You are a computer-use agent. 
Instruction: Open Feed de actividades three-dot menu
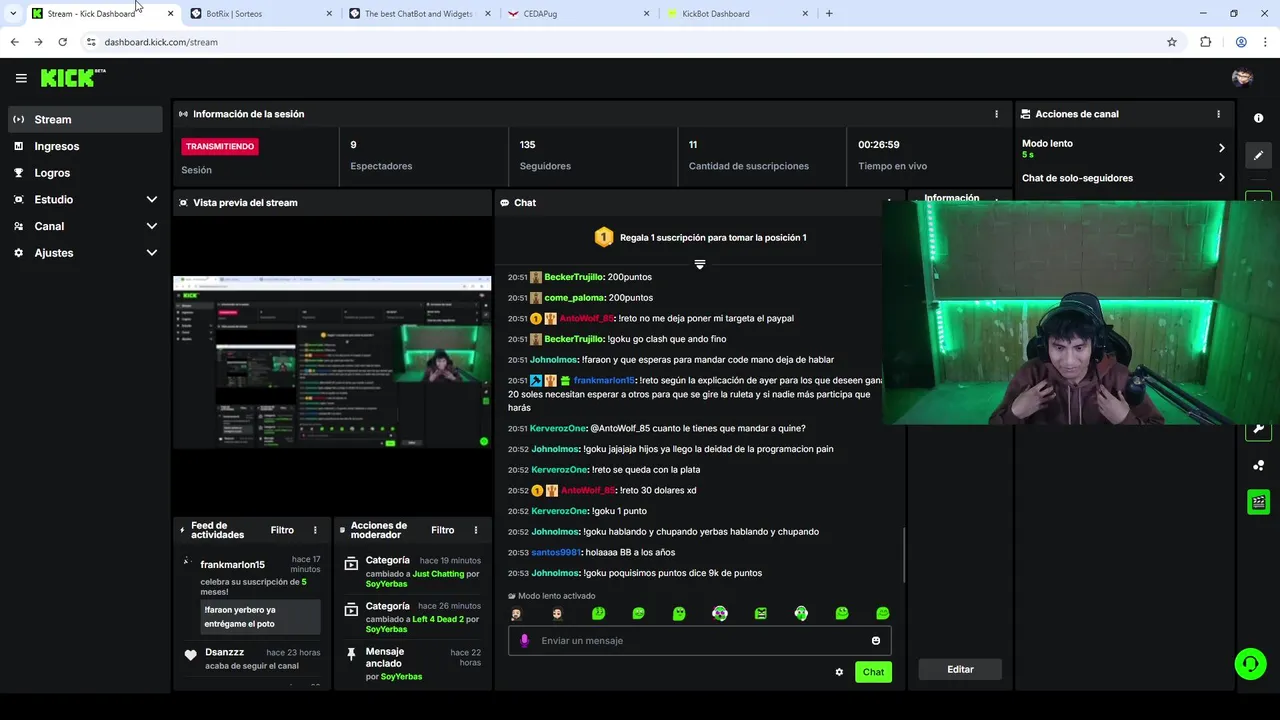315,530
